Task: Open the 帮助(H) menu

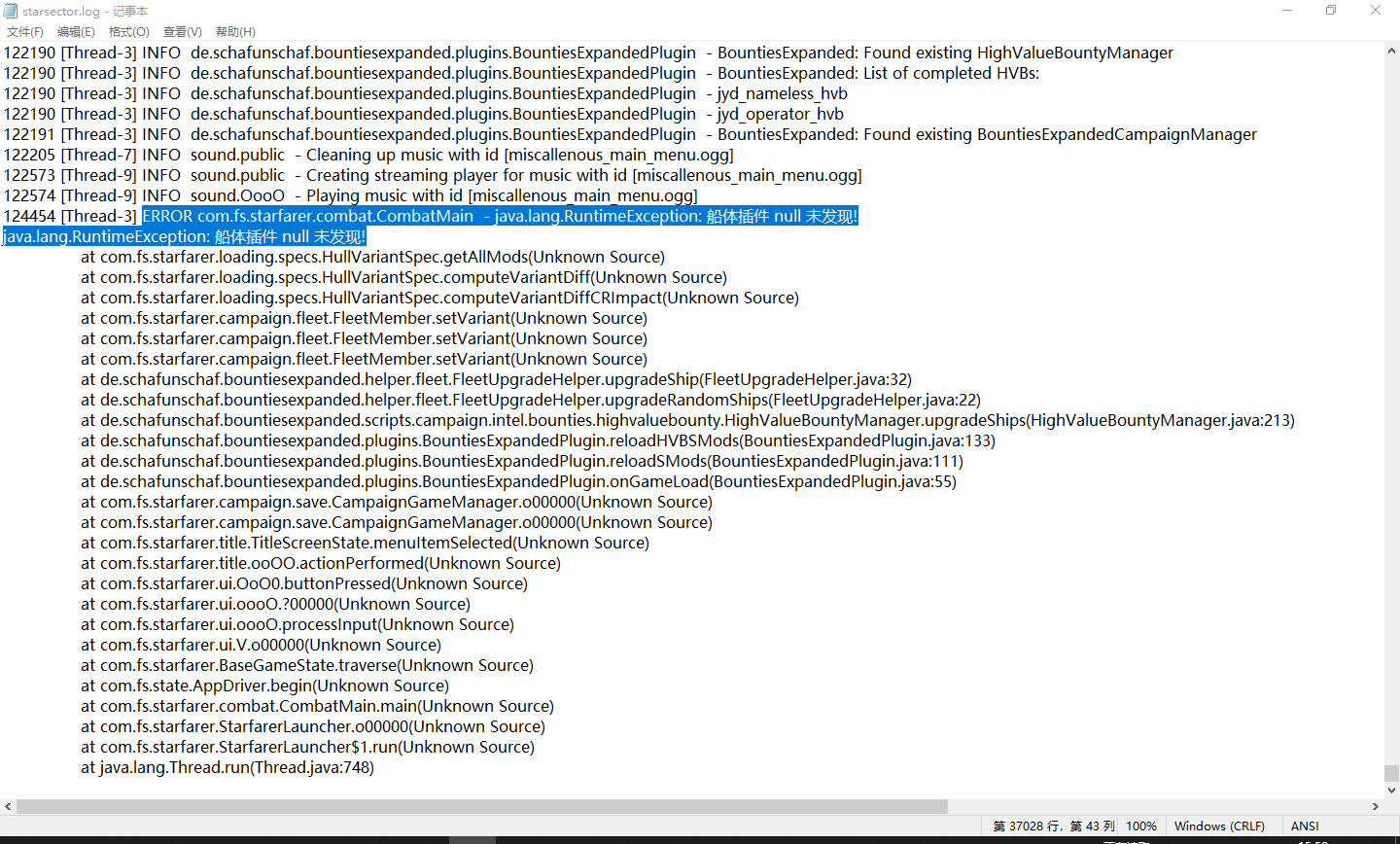Action: coord(235,32)
